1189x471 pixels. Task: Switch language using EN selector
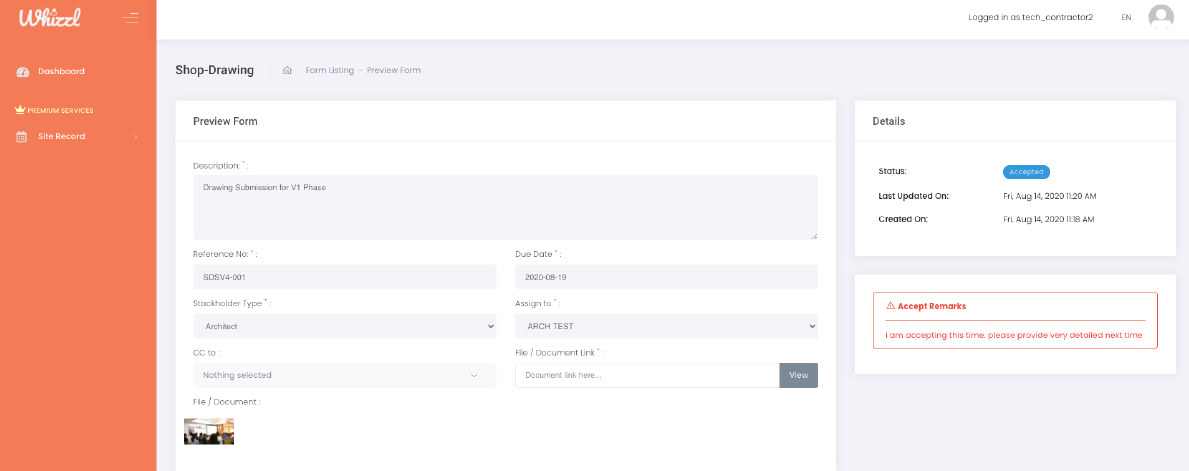click(x=1126, y=18)
